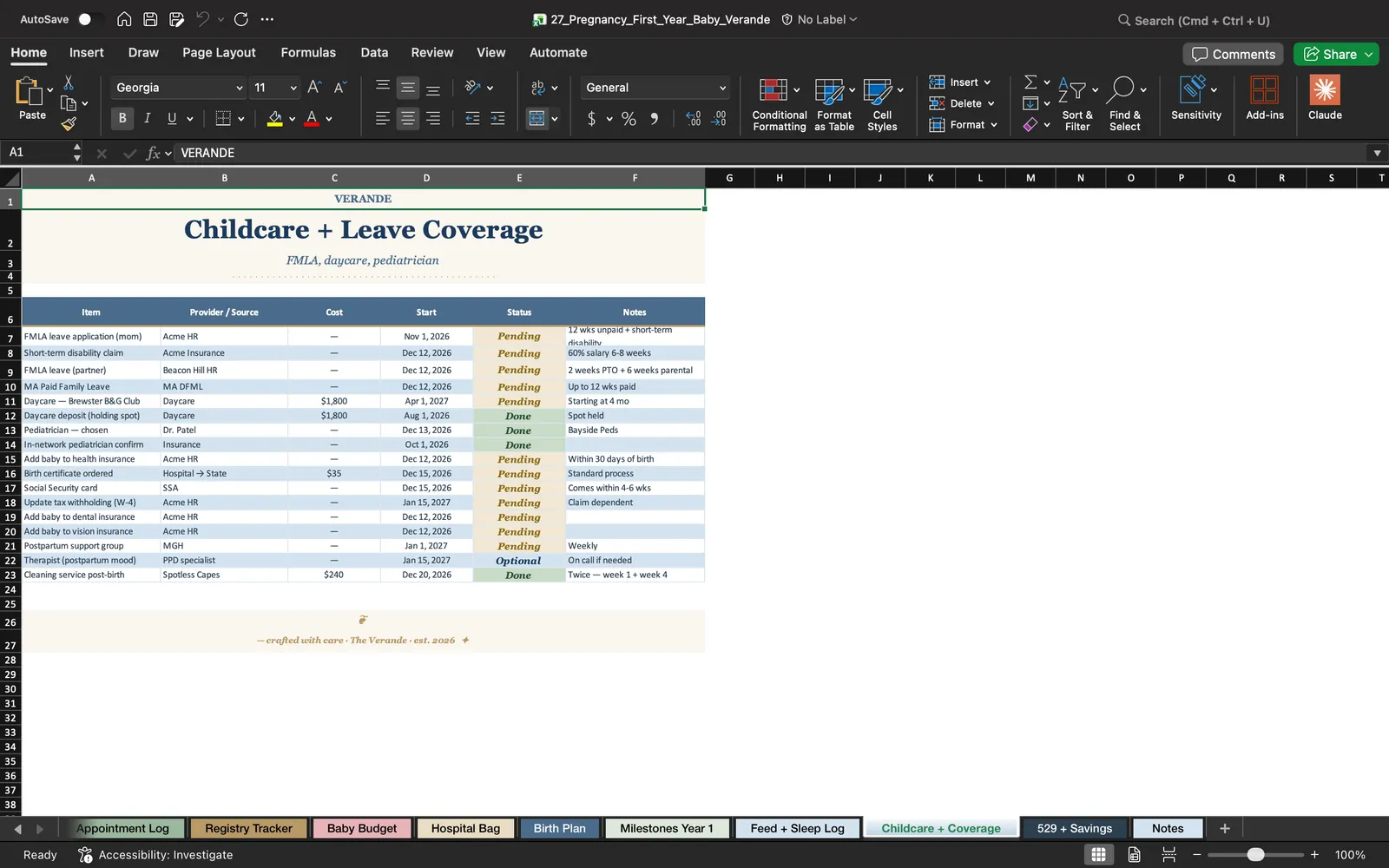The width and height of the screenshot is (1389, 868).
Task: Click the Merge cells icon
Action: click(x=537, y=118)
